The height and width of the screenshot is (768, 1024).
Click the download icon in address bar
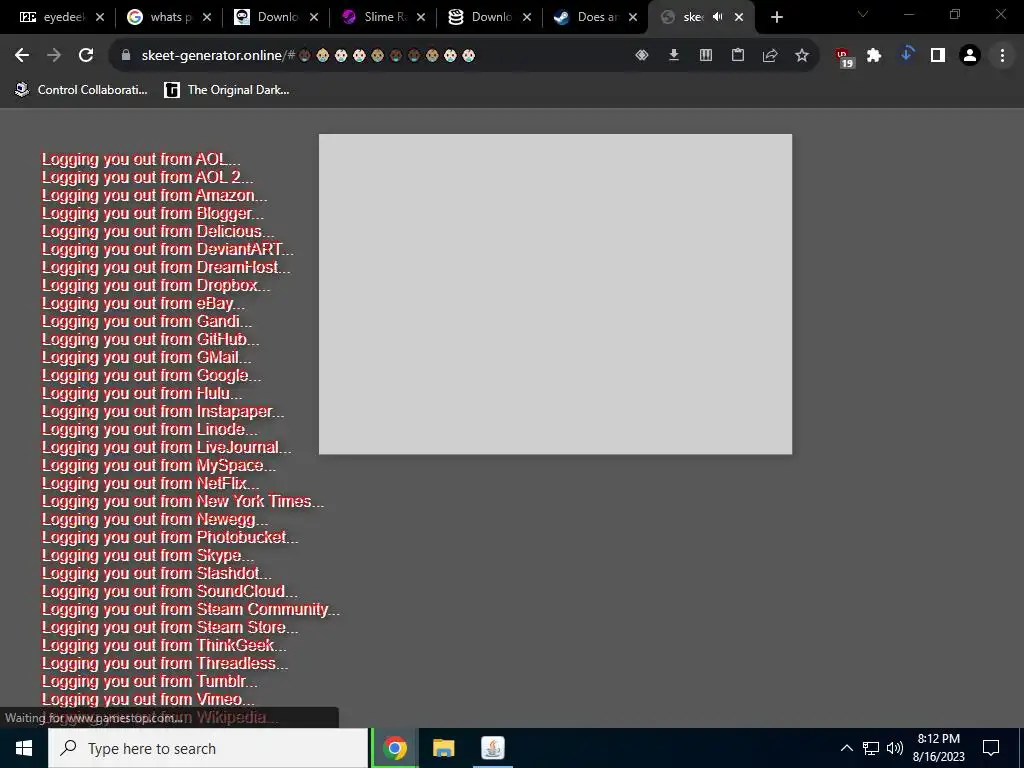click(x=674, y=56)
